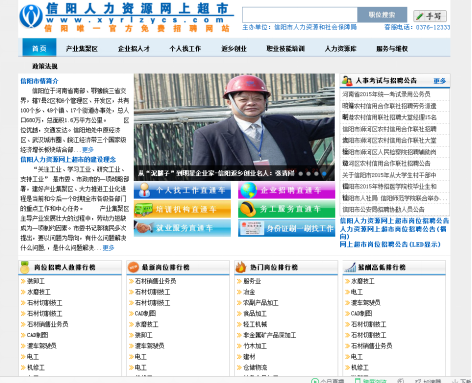Focus the job search text field
Image resolution: width=472 pixels, height=383 pixels.
[300, 15]
